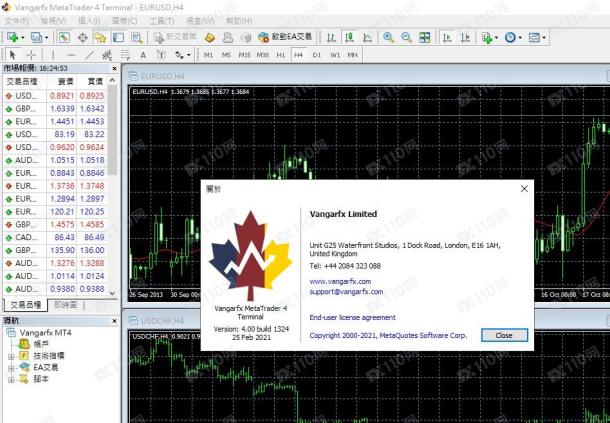610x423 pixels.
Task: Click the greyed signal icon beside AutoTrading
Action: (245, 37)
